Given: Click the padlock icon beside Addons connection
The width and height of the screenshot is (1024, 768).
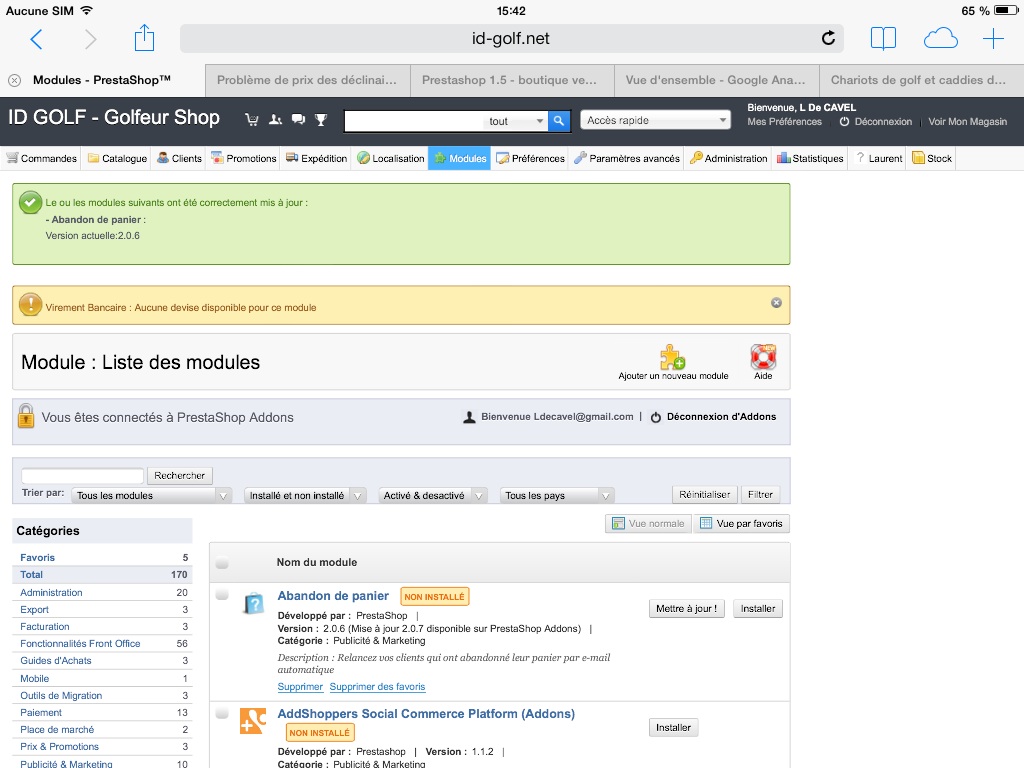Looking at the screenshot, I should [x=25, y=416].
